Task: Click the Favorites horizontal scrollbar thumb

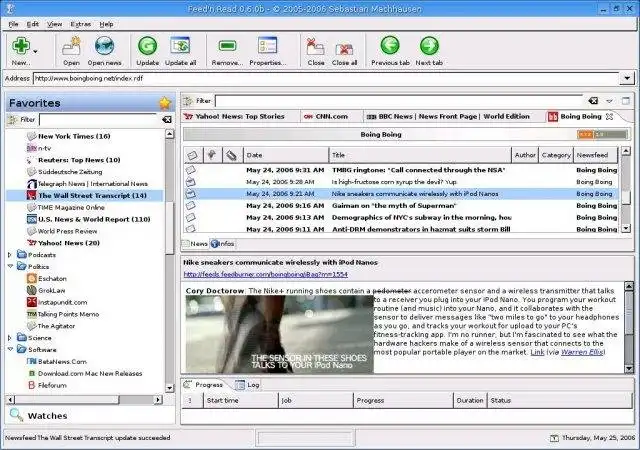Action: point(67,400)
